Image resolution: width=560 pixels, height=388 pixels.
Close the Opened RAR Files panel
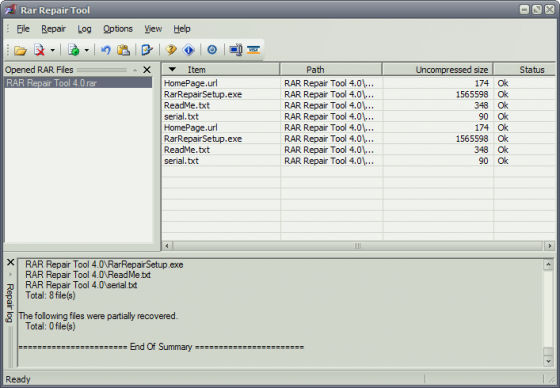pos(147,70)
